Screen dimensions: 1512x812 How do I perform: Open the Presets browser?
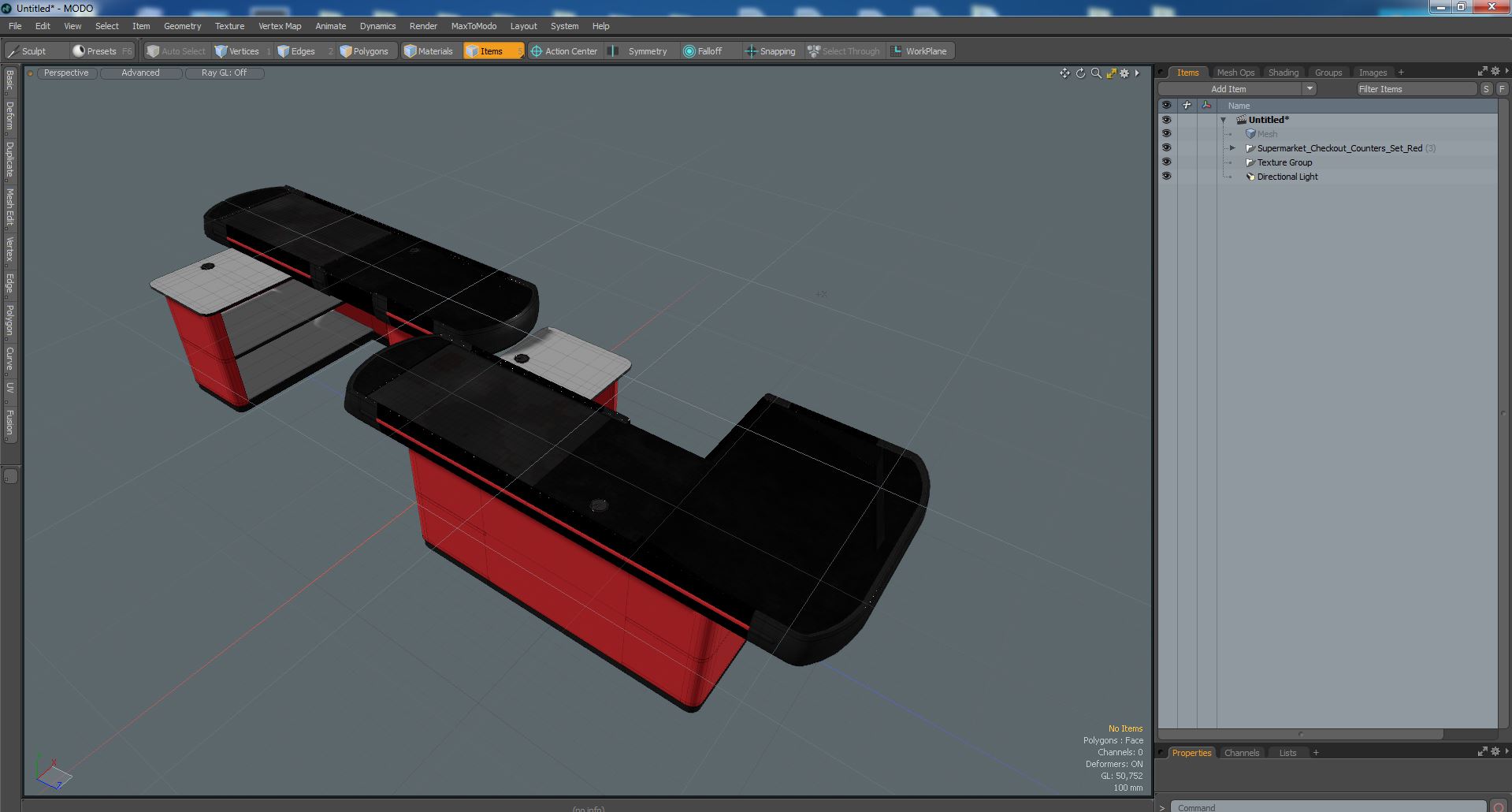pyautogui.click(x=102, y=51)
